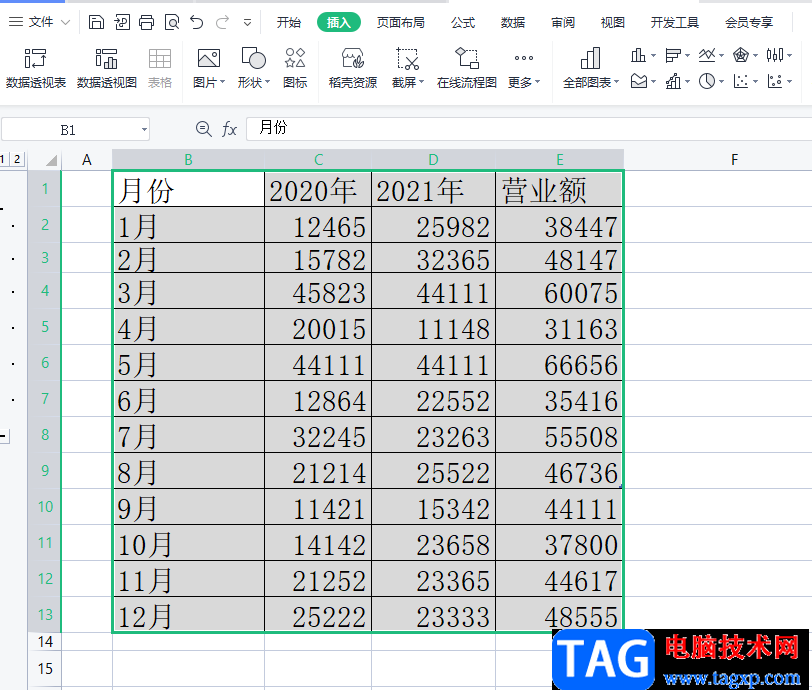
Task: Select row 14 header
Action: pyautogui.click(x=45, y=642)
